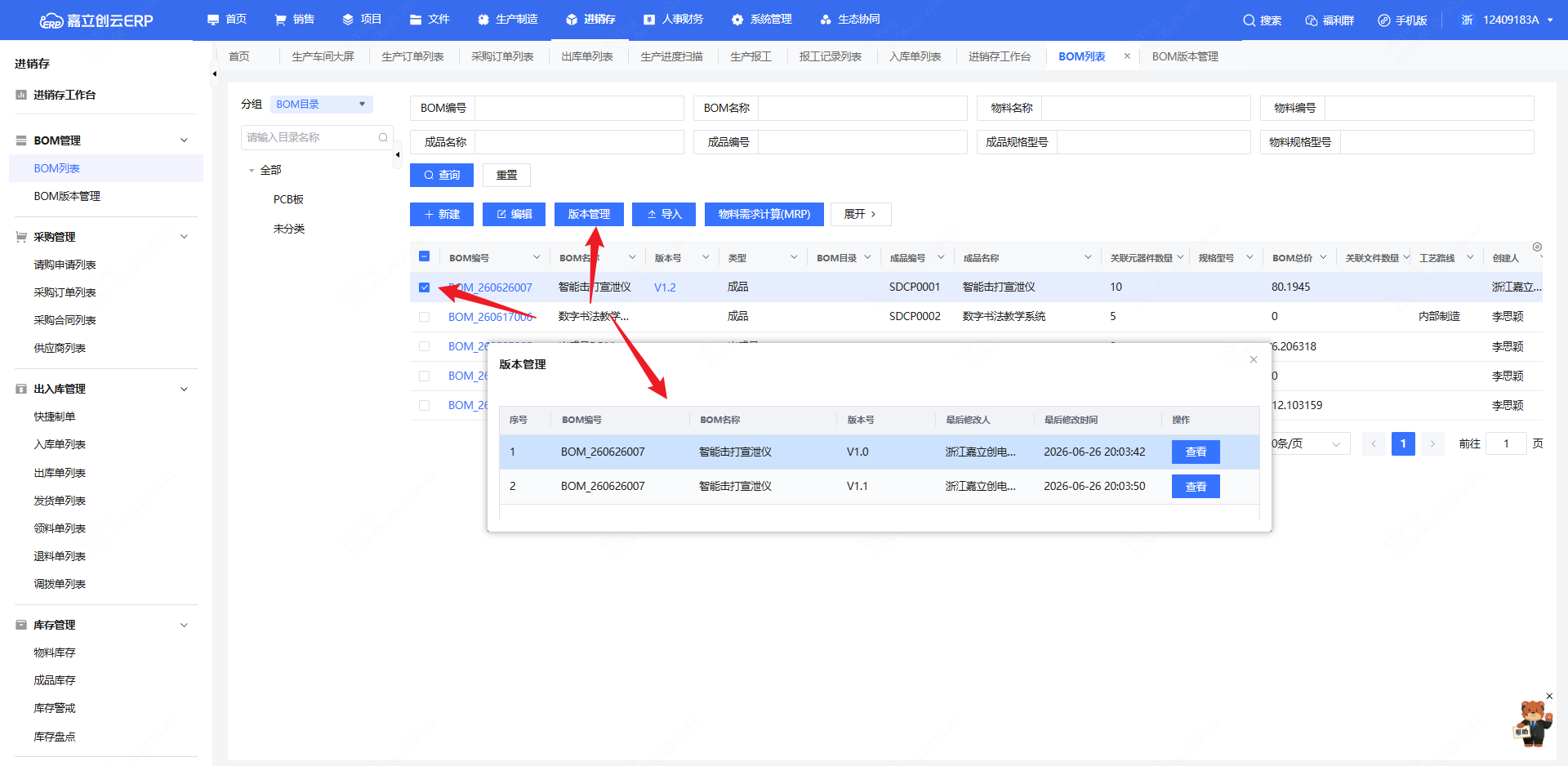This screenshot has width=1568, height=766.
Task: Select 未分类 in the directory tree
Action: 288,229
